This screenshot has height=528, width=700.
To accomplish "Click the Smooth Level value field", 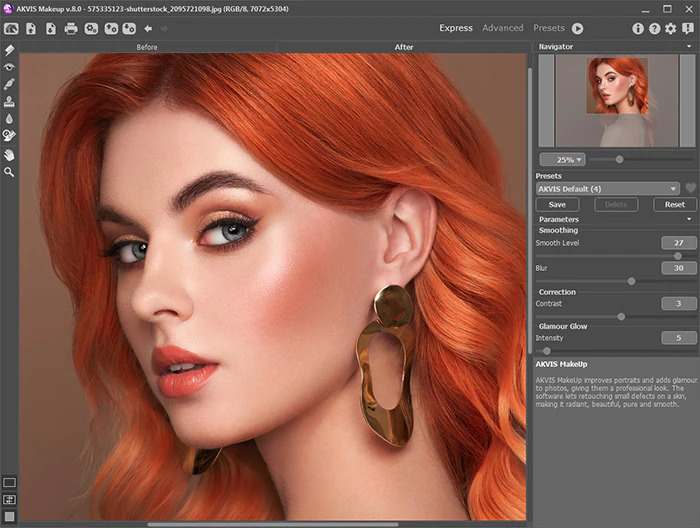I will pyautogui.click(x=678, y=243).
